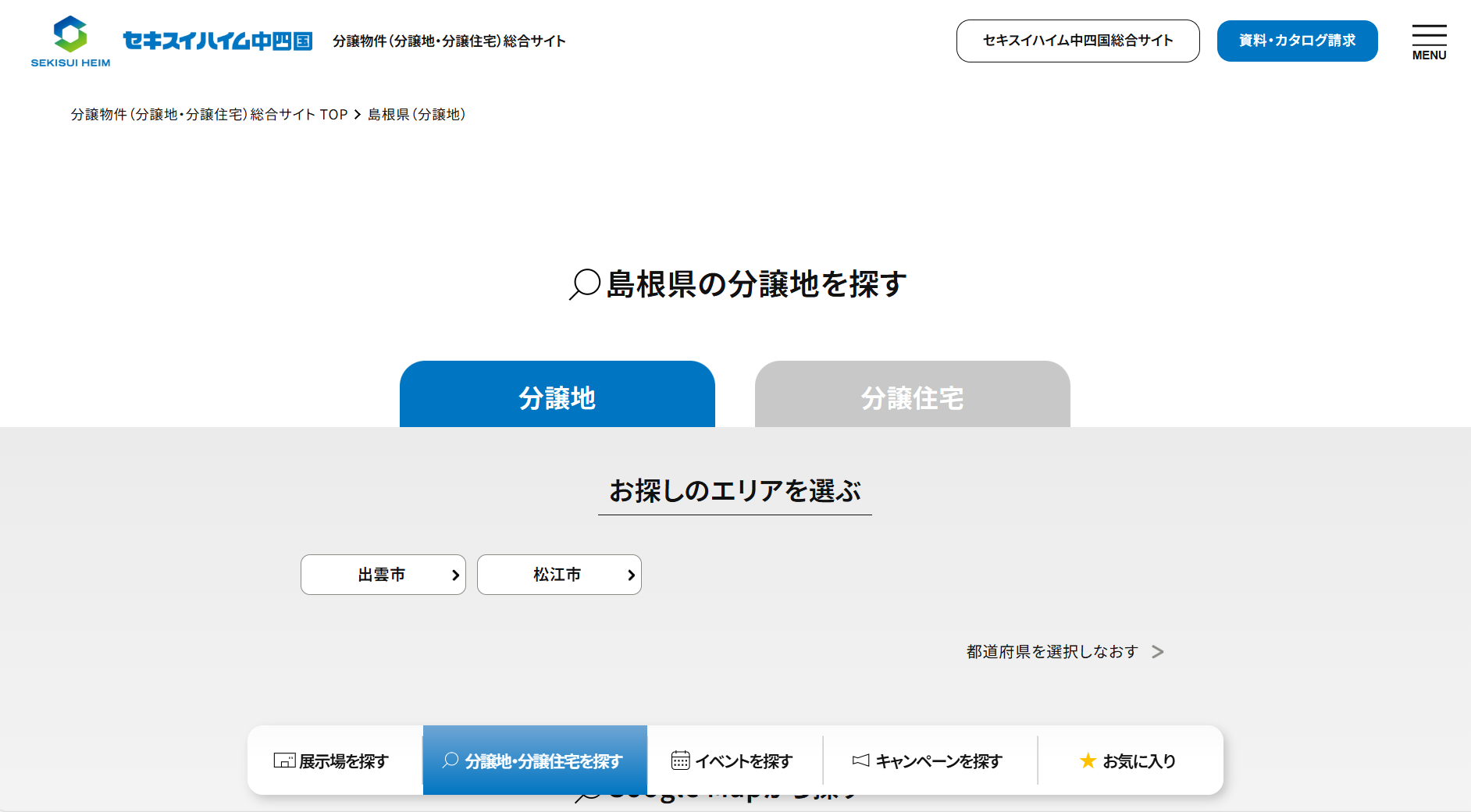
Task: Click the showroom icon for 展示場を探す
Action: pyautogui.click(x=284, y=760)
